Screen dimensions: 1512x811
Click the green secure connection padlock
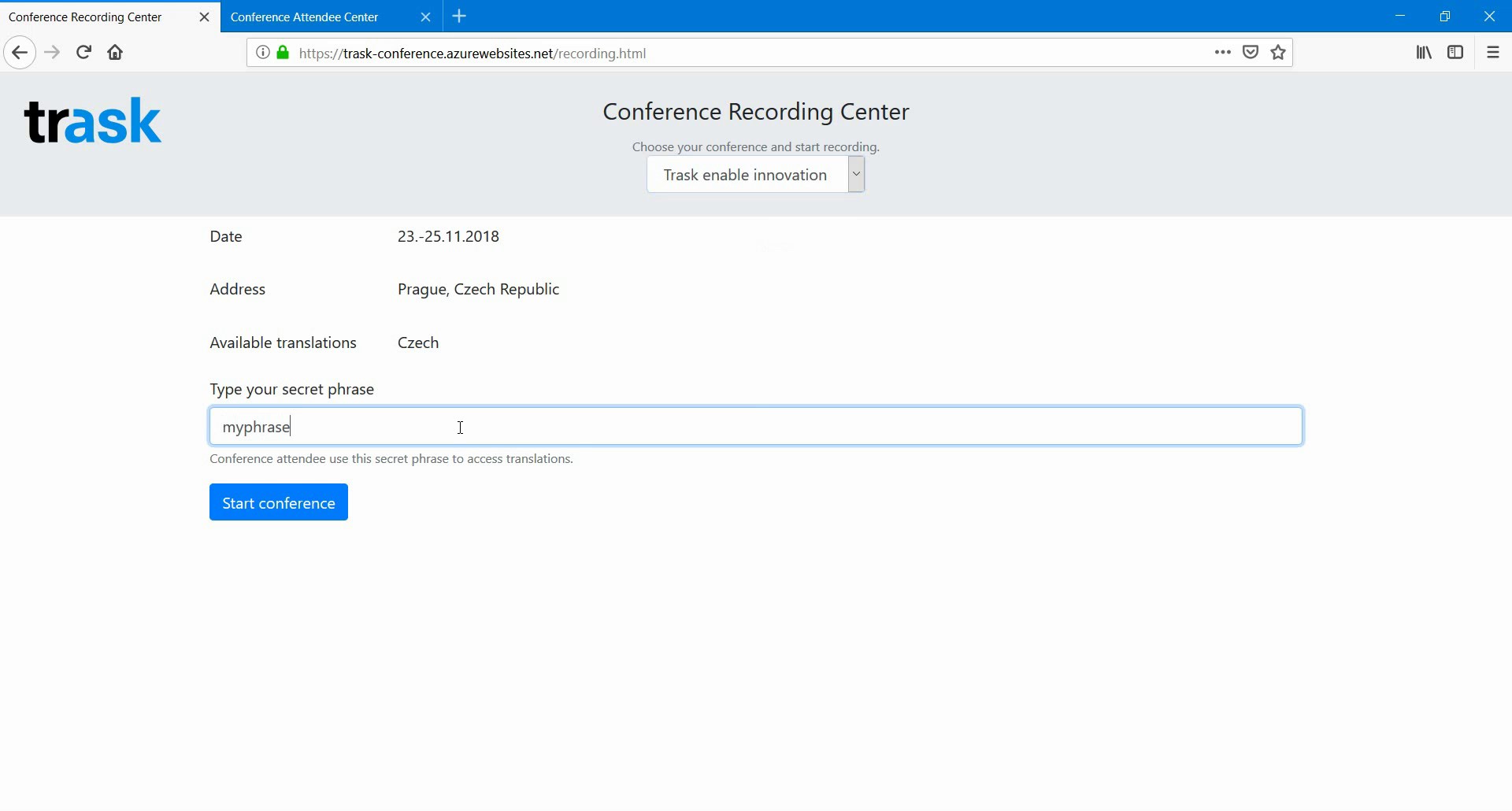pyautogui.click(x=283, y=53)
